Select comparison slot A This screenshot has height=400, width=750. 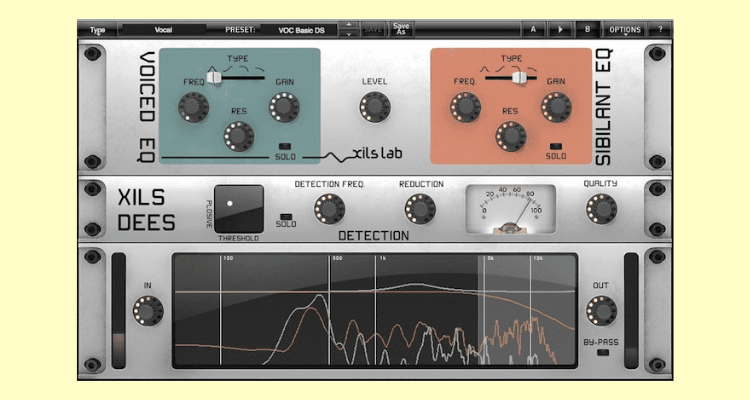coord(533,30)
